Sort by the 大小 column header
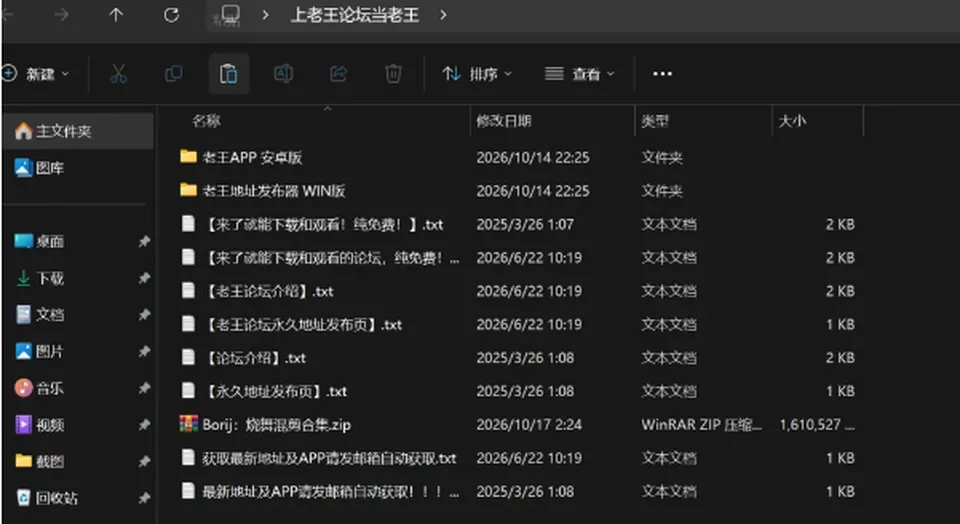This screenshot has height=524, width=960. click(792, 121)
